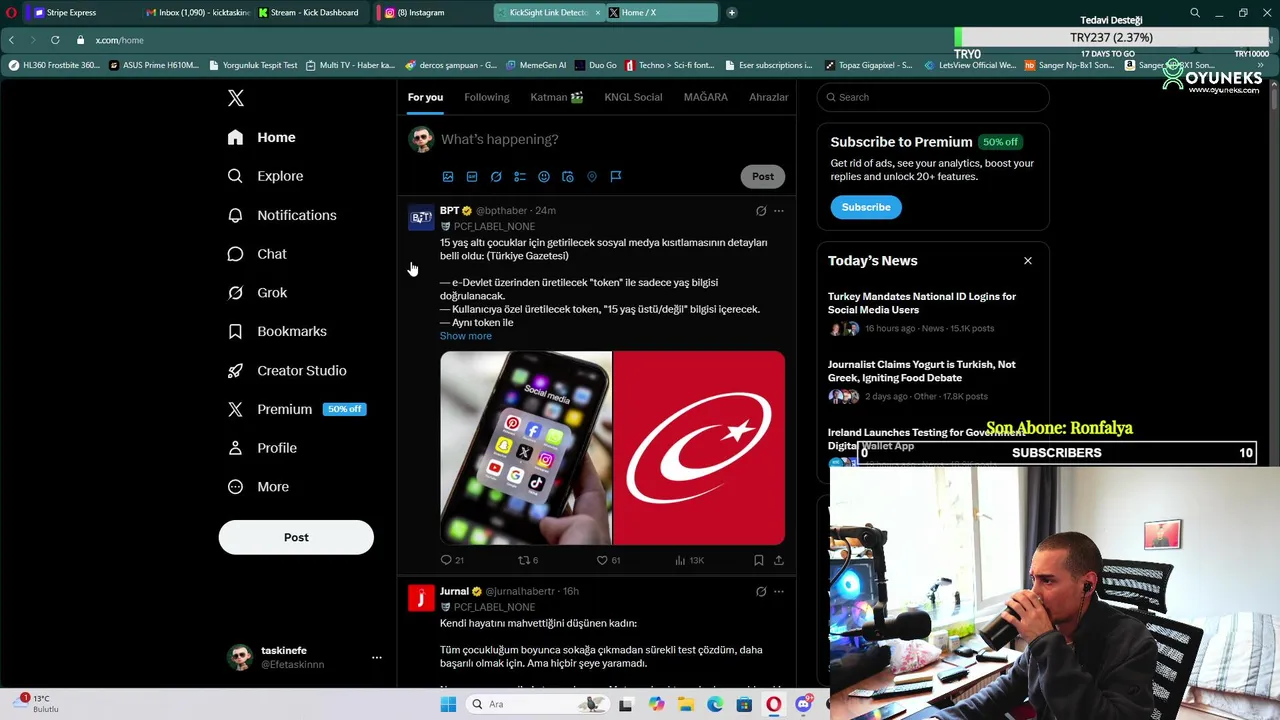Open more options on the Jurnal post
The image size is (1280, 720).
tap(779, 591)
